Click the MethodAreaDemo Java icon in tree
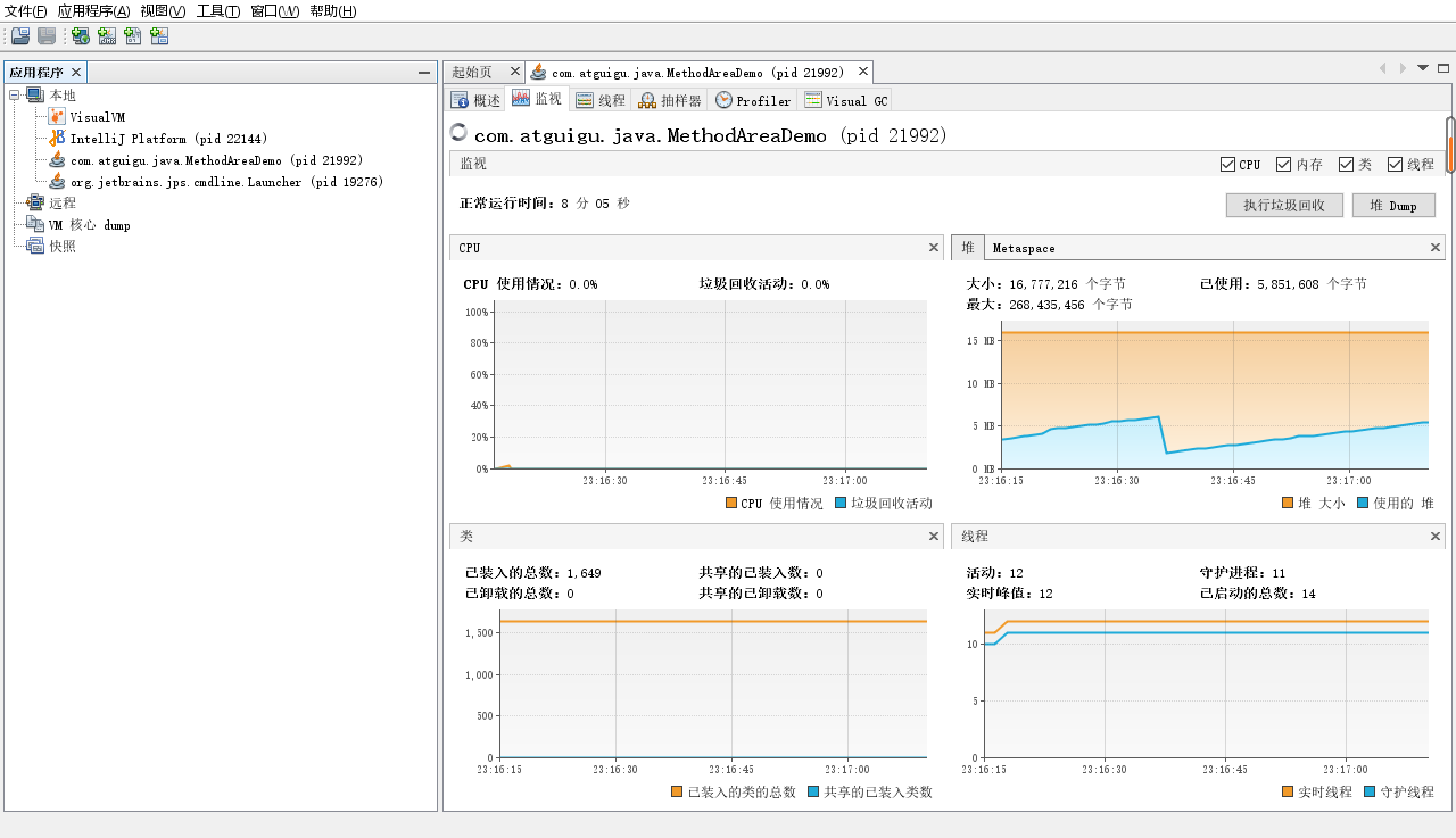 click(56, 159)
